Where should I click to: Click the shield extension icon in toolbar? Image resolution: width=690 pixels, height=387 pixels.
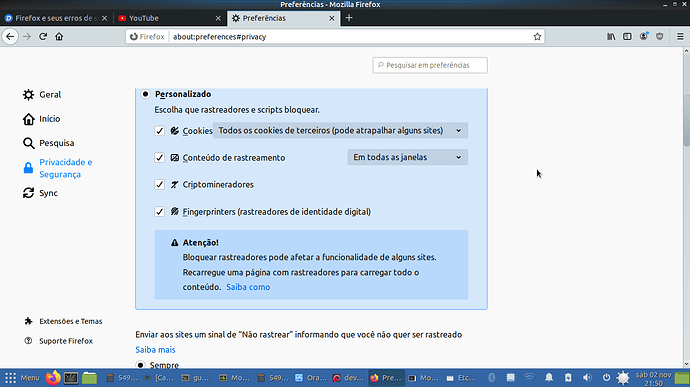pyautogui.click(x=659, y=37)
